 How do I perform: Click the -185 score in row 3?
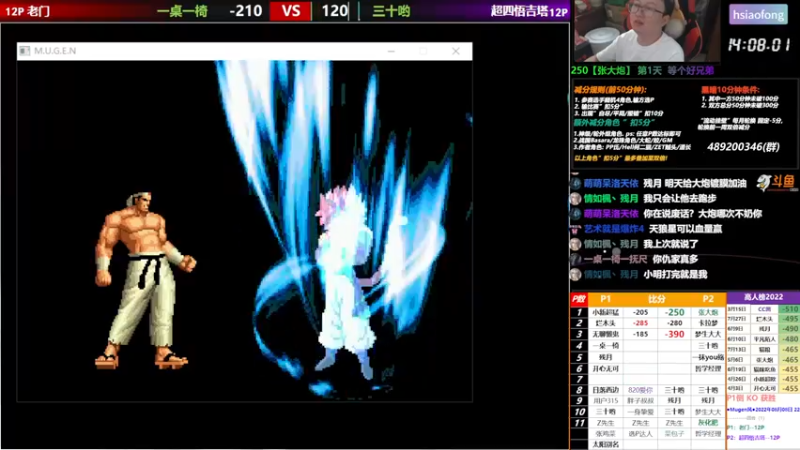coord(640,334)
